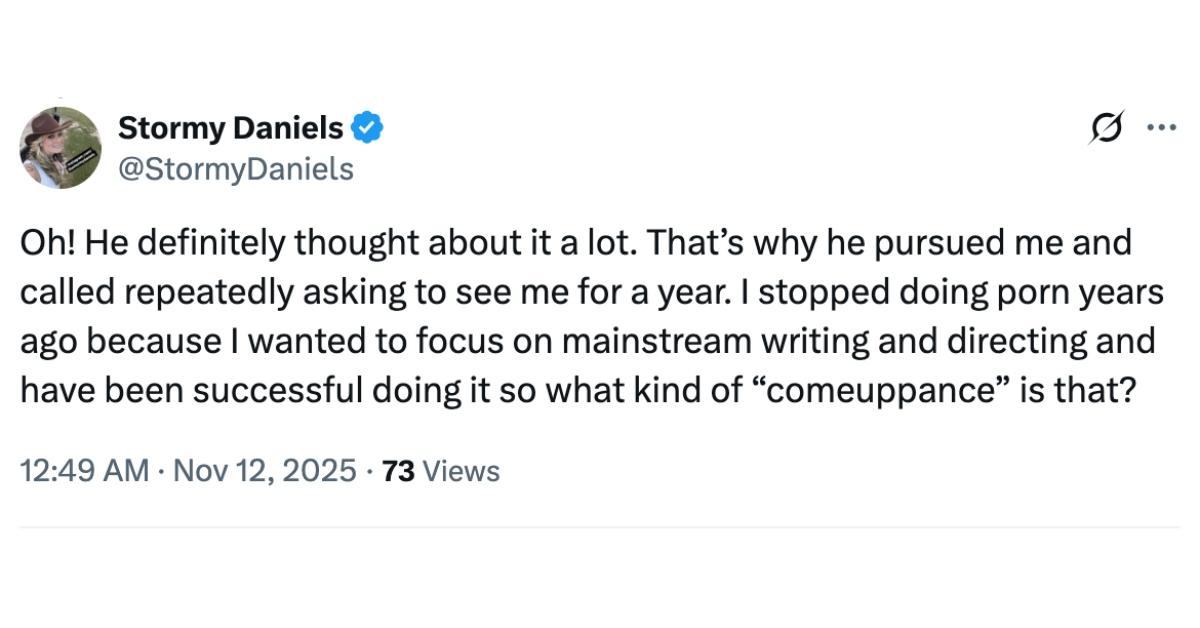1200x628 pixels.
Task: Click the bold 73 view count
Action: pos(399,470)
